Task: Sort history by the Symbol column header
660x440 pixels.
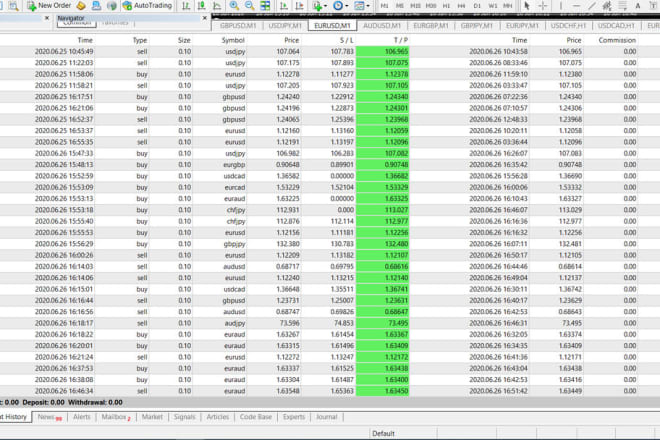Action: coord(233,40)
